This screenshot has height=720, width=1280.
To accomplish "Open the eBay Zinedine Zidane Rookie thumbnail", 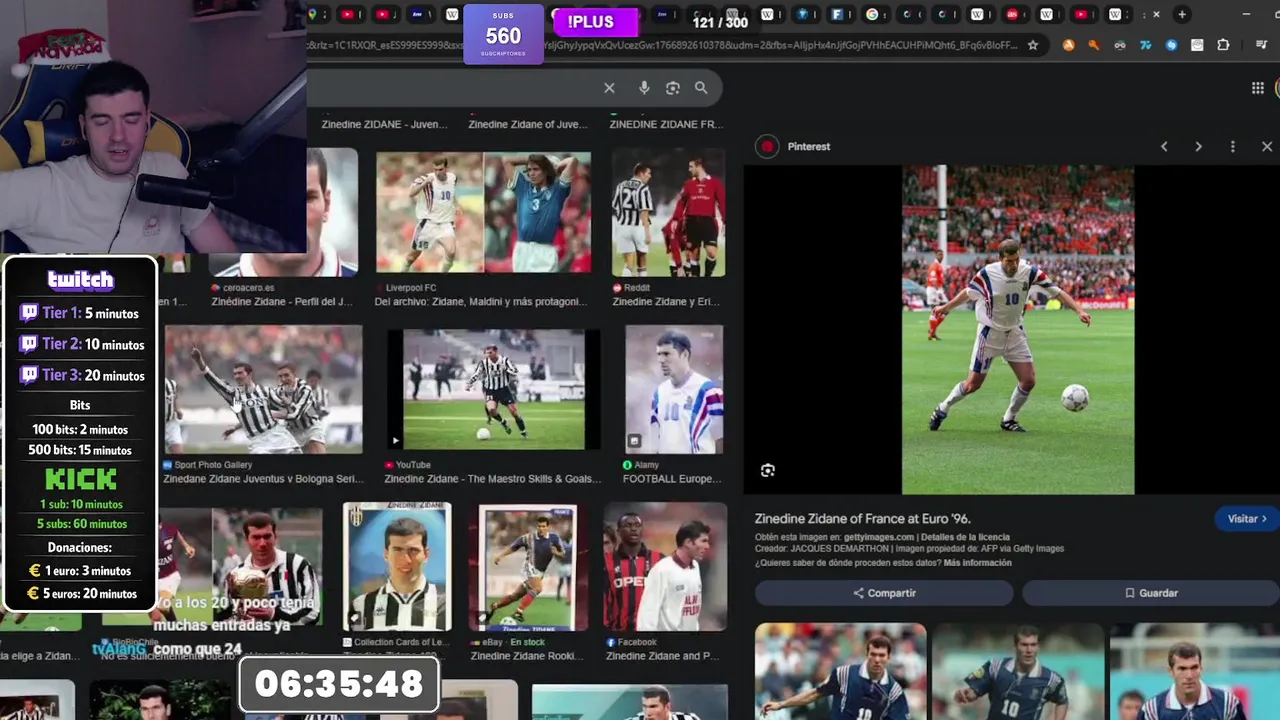I will coord(527,567).
